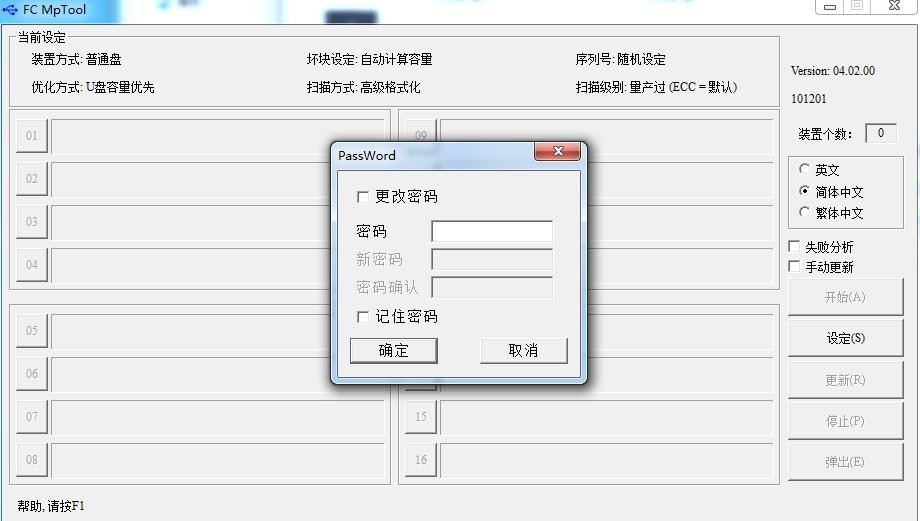Click the FC MpTool USB title icon
920x521 pixels.
[10, 9]
